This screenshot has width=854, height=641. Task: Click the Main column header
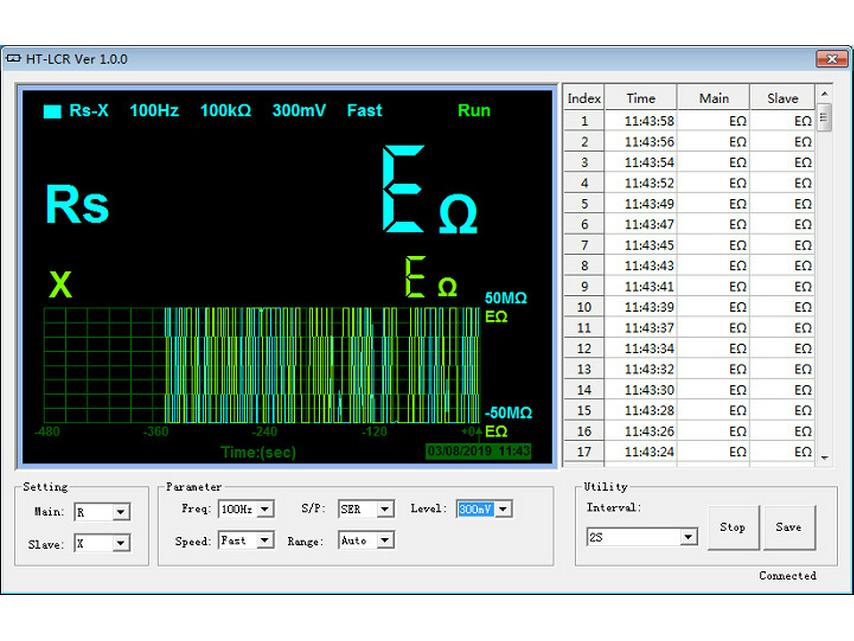[x=714, y=98]
